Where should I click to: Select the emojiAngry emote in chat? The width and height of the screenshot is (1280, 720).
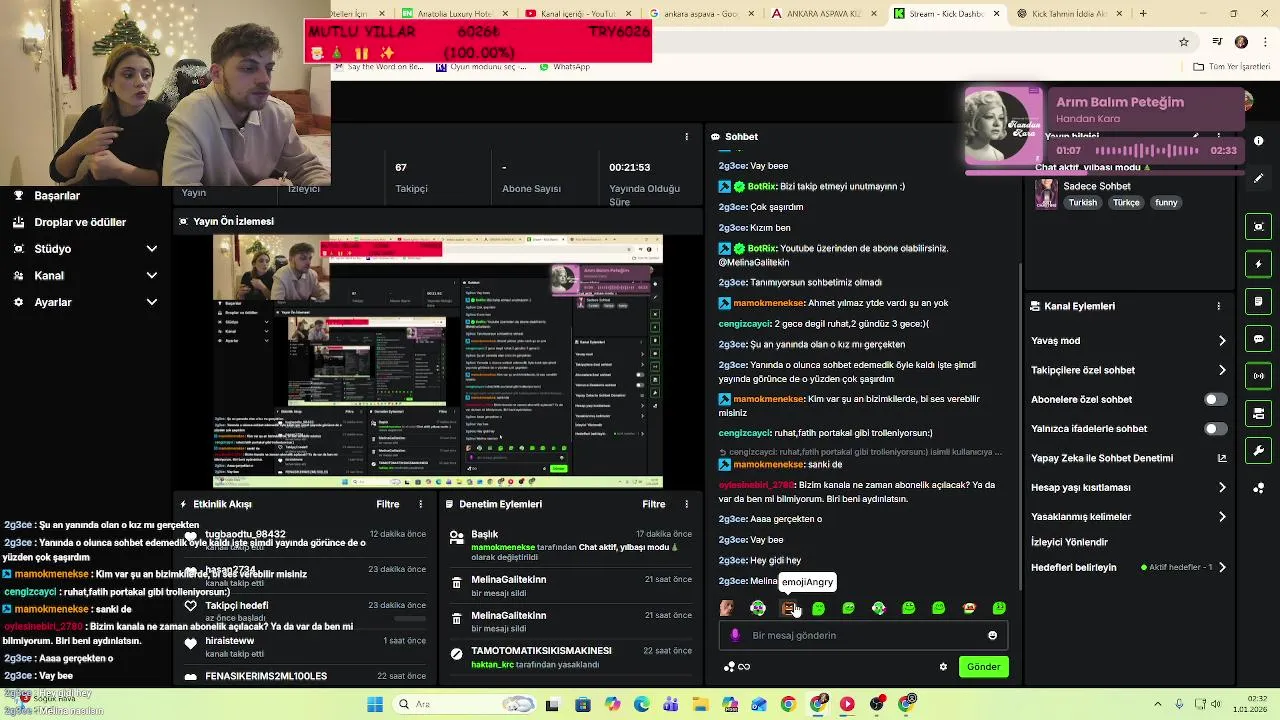click(x=788, y=608)
